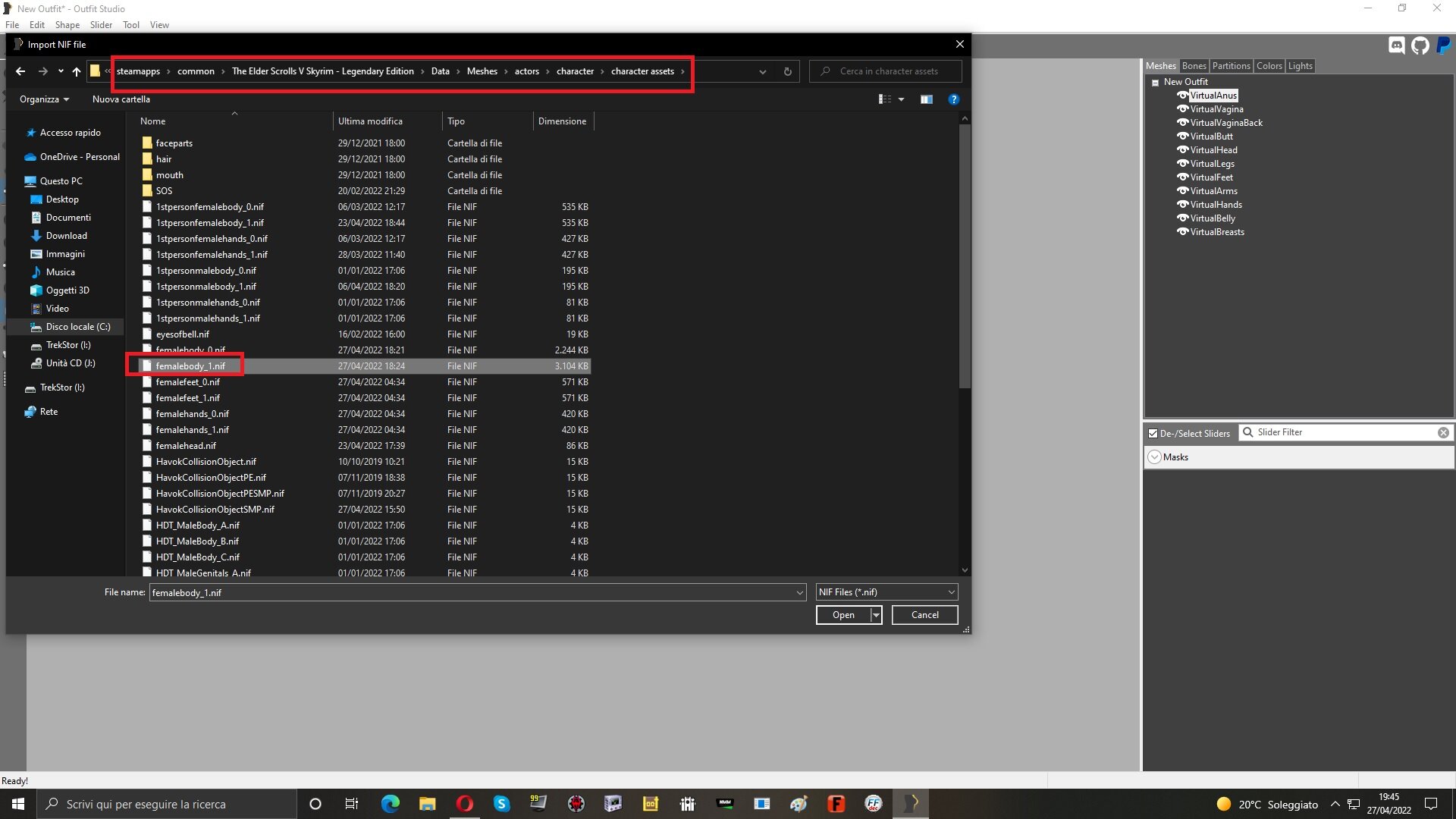Switch to the Partitions tab
1456x819 pixels.
pyautogui.click(x=1231, y=66)
